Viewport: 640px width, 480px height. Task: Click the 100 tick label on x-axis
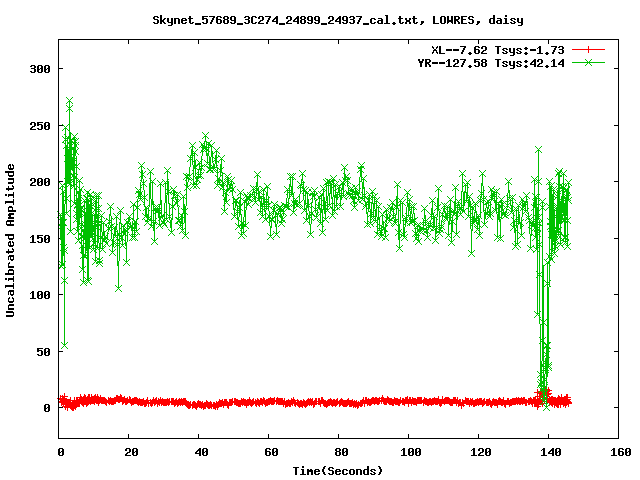[x=408, y=453]
